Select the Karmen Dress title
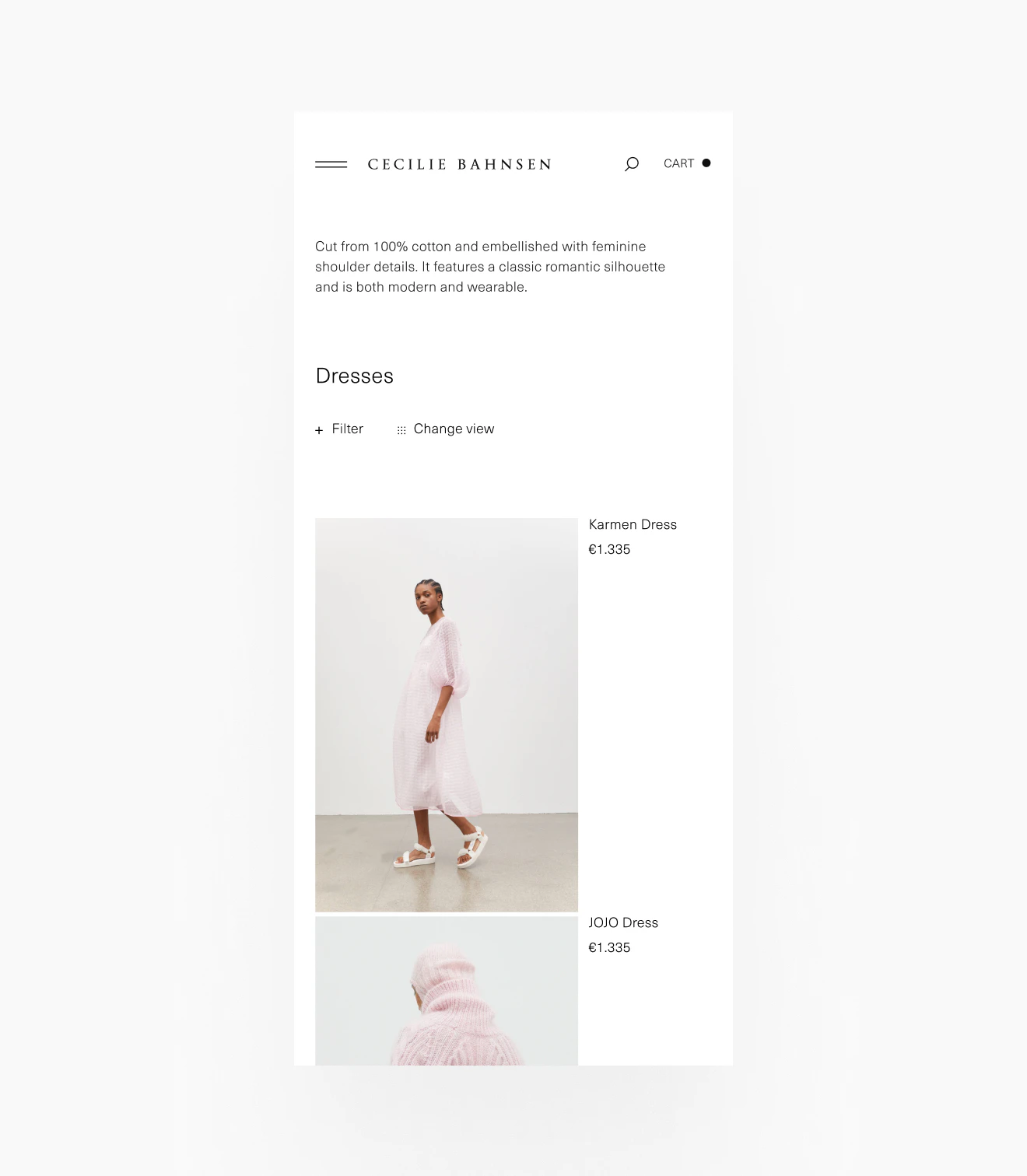Image resolution: width=1027 pixels, height=1176 pixels. pos(633,524)
